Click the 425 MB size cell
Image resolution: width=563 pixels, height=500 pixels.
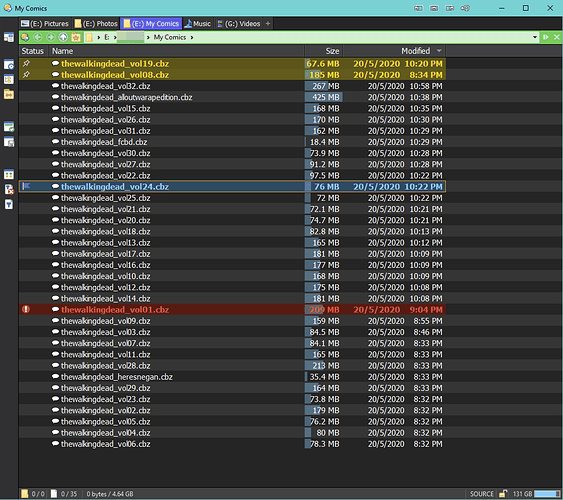324,97
